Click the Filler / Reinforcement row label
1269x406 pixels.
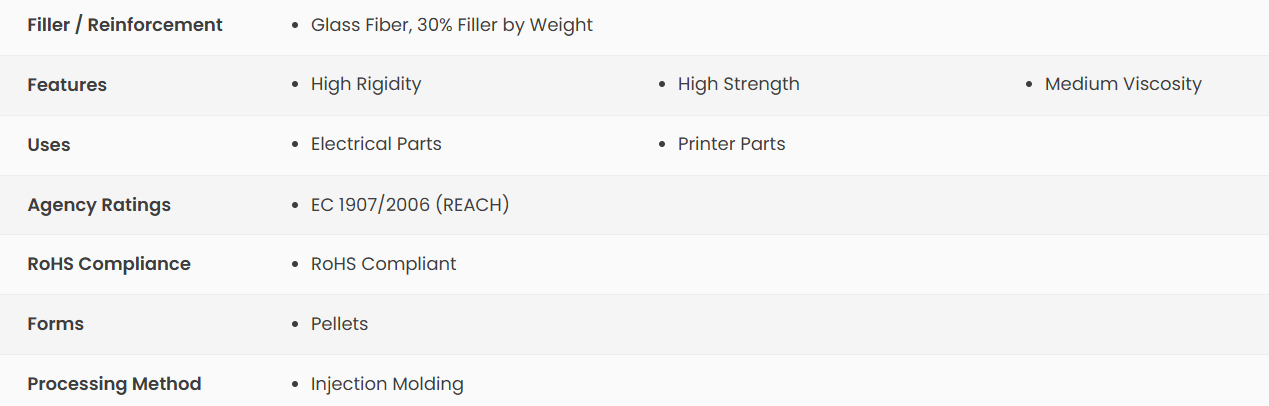(125, 25)
